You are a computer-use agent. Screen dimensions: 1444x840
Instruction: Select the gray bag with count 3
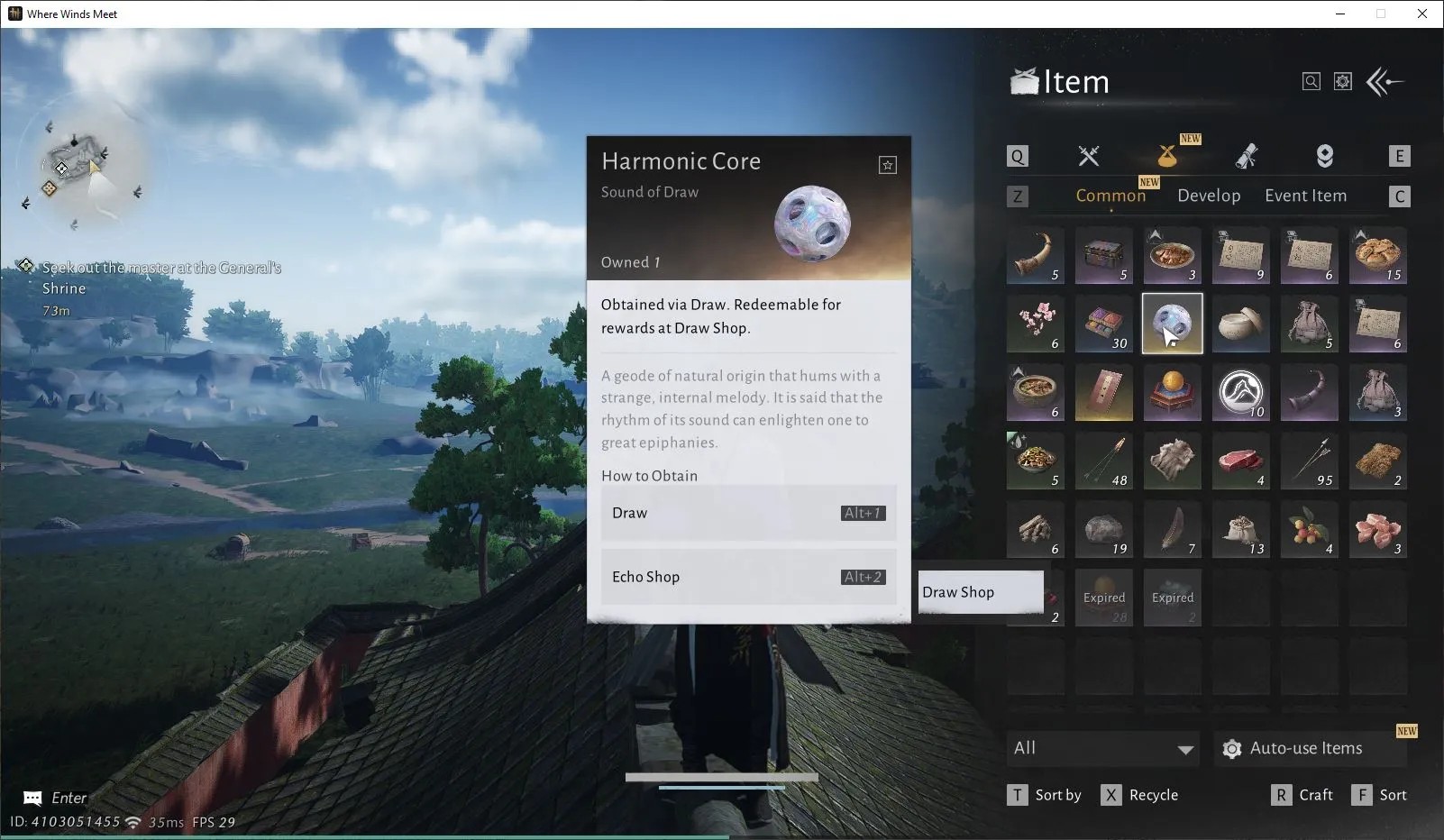1378,392
